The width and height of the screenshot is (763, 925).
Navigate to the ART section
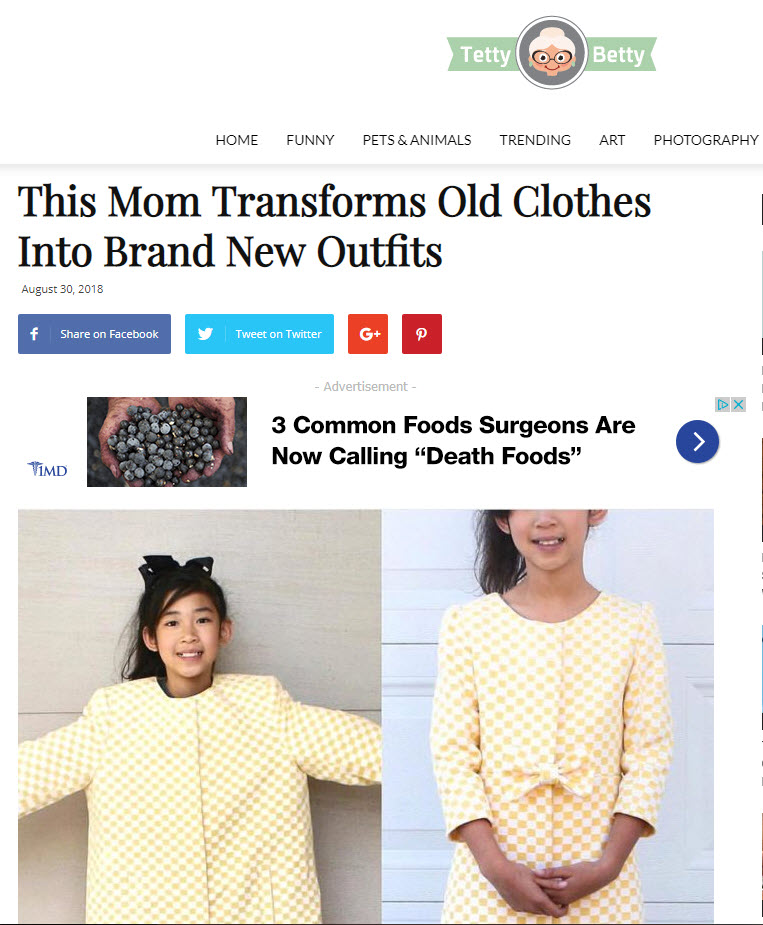click(612, 140)
